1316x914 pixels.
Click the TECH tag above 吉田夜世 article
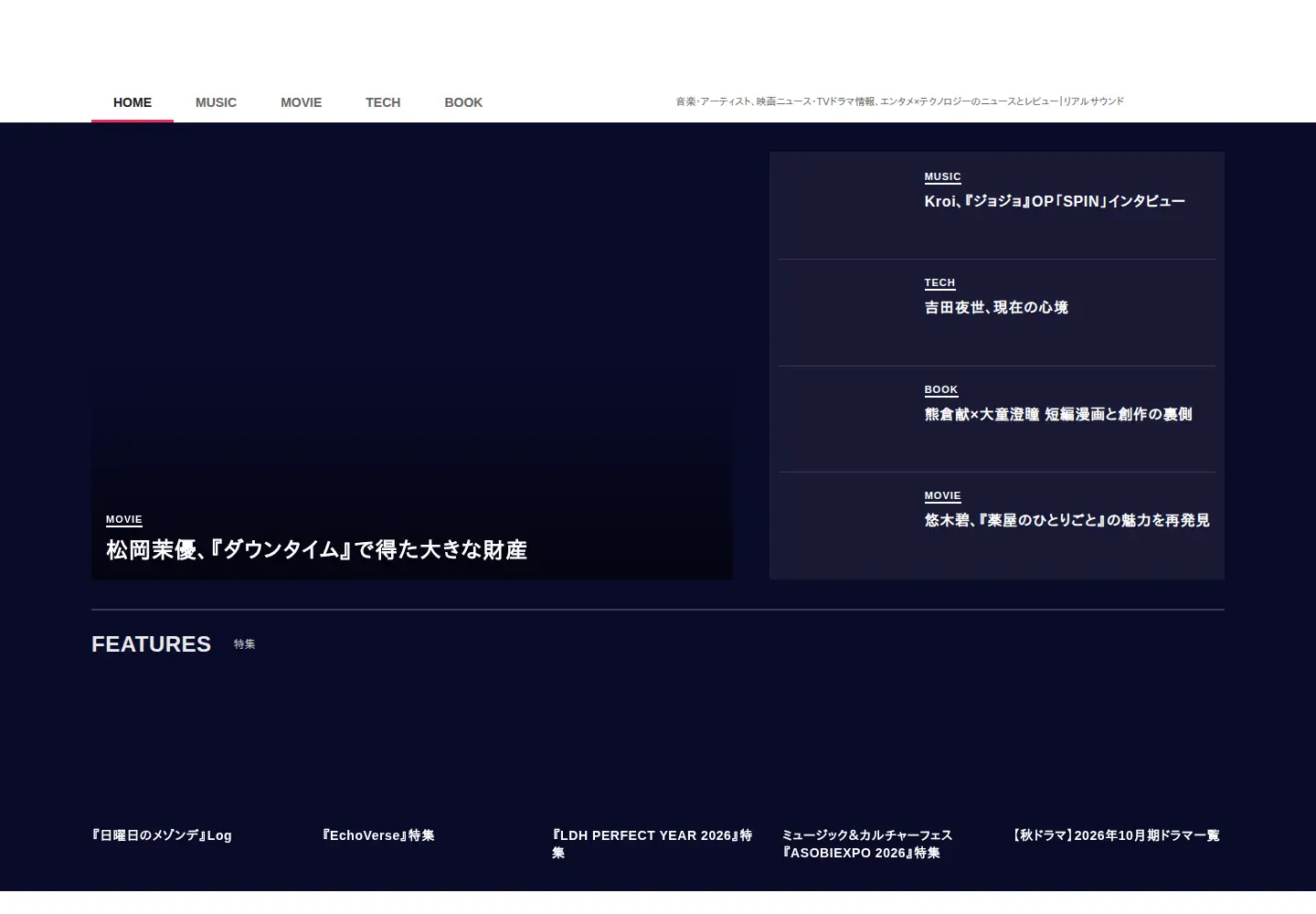[x=939, y=283]
